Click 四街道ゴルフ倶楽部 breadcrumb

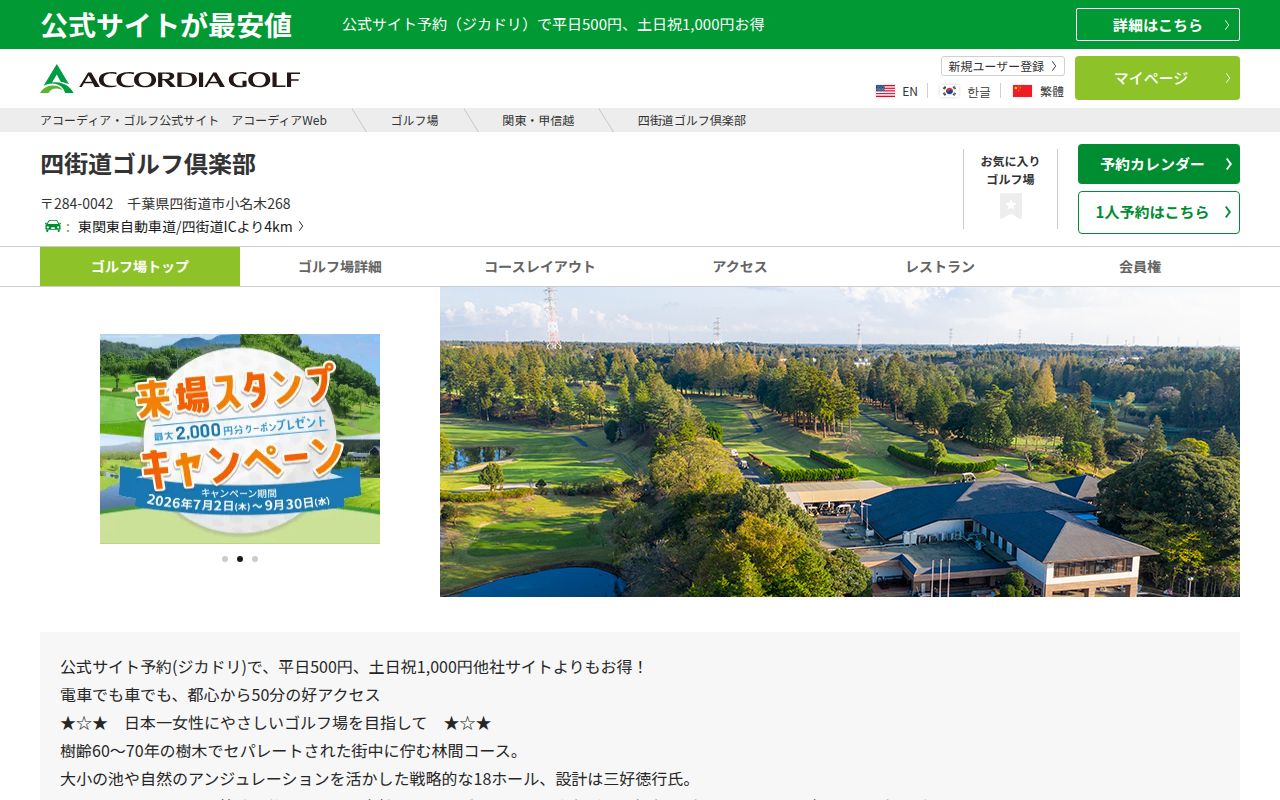692,120
